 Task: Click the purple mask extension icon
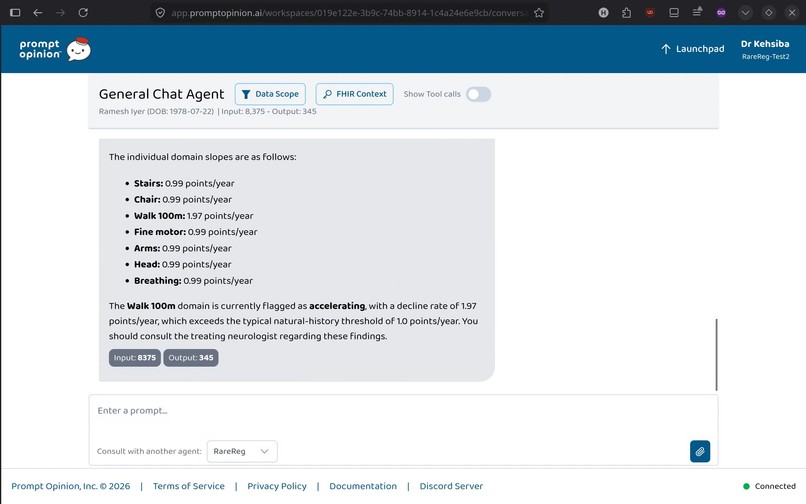coord(721,12)
